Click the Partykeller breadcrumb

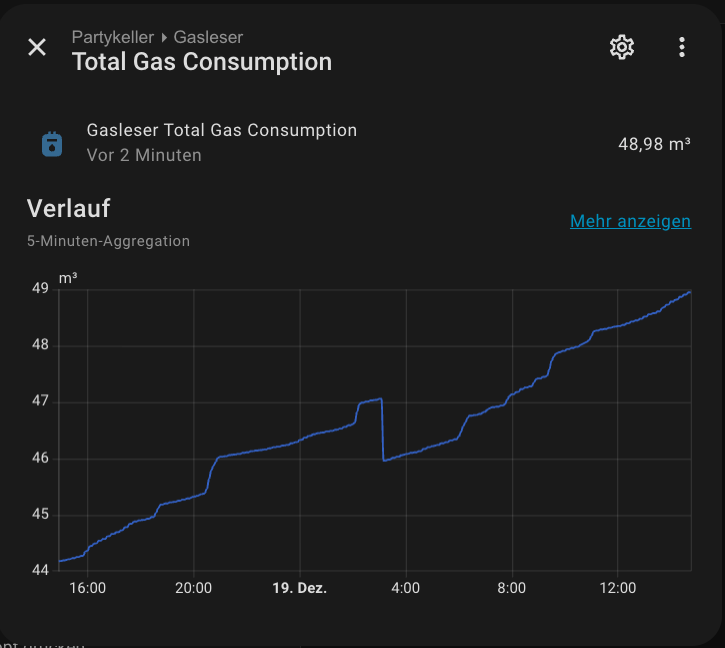pyautogui.click(x=112, y=37)
